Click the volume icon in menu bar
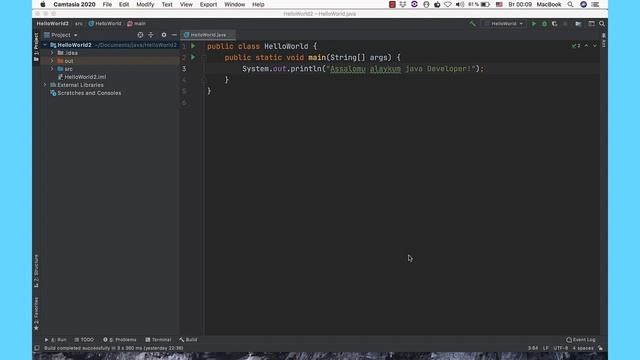 point(460,4)
